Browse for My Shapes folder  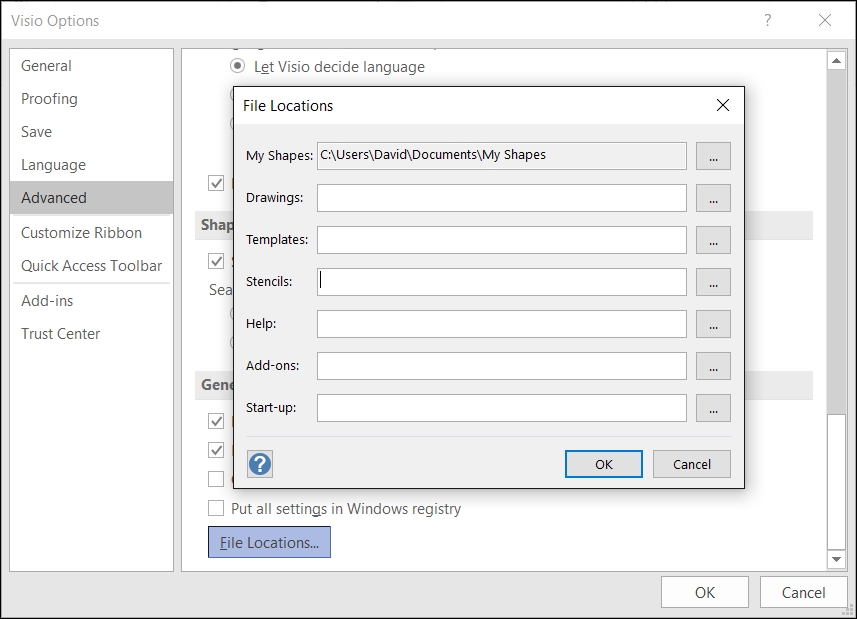[713, 156]
